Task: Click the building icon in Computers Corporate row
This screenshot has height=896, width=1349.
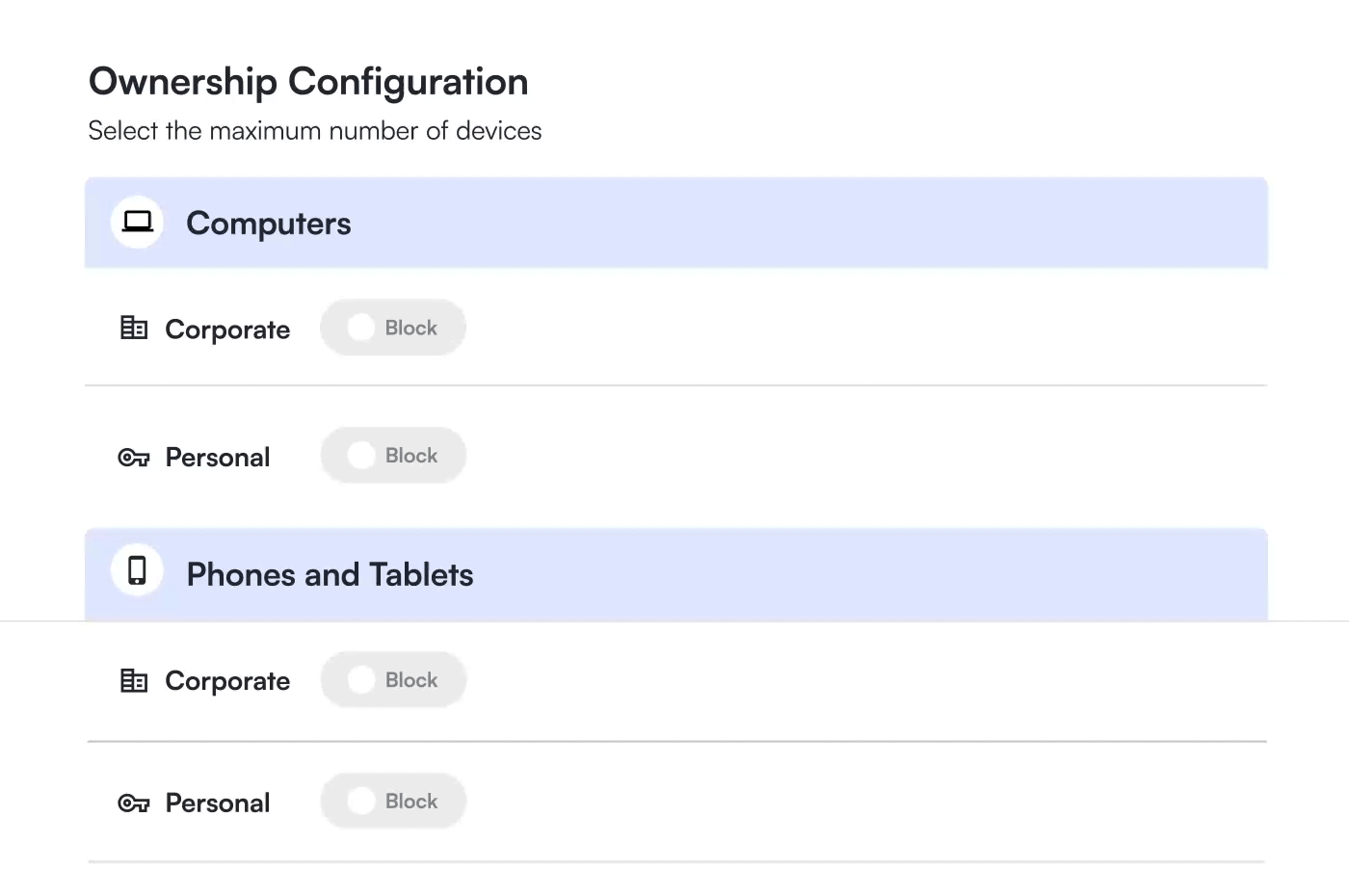Action: coord(134,329)
